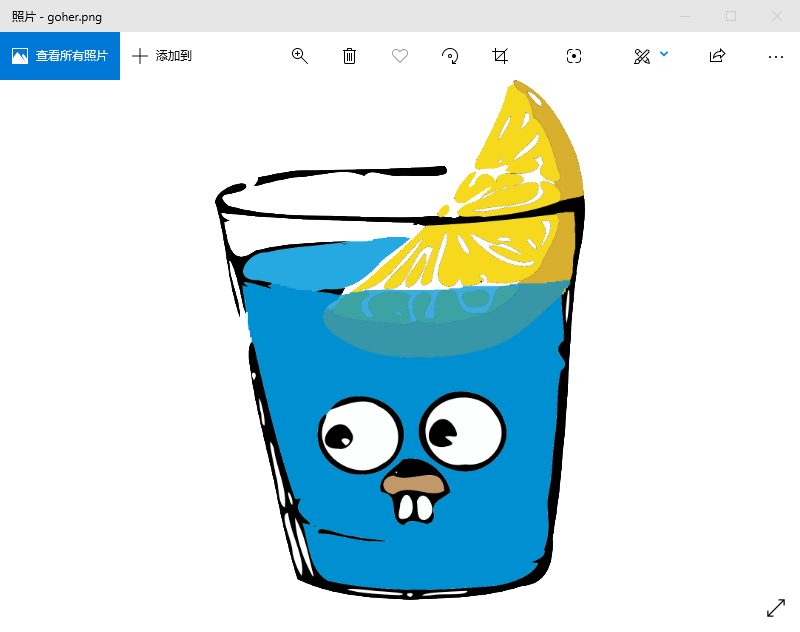
Task: Open the 添加到 menu
Action: point(162,56)
